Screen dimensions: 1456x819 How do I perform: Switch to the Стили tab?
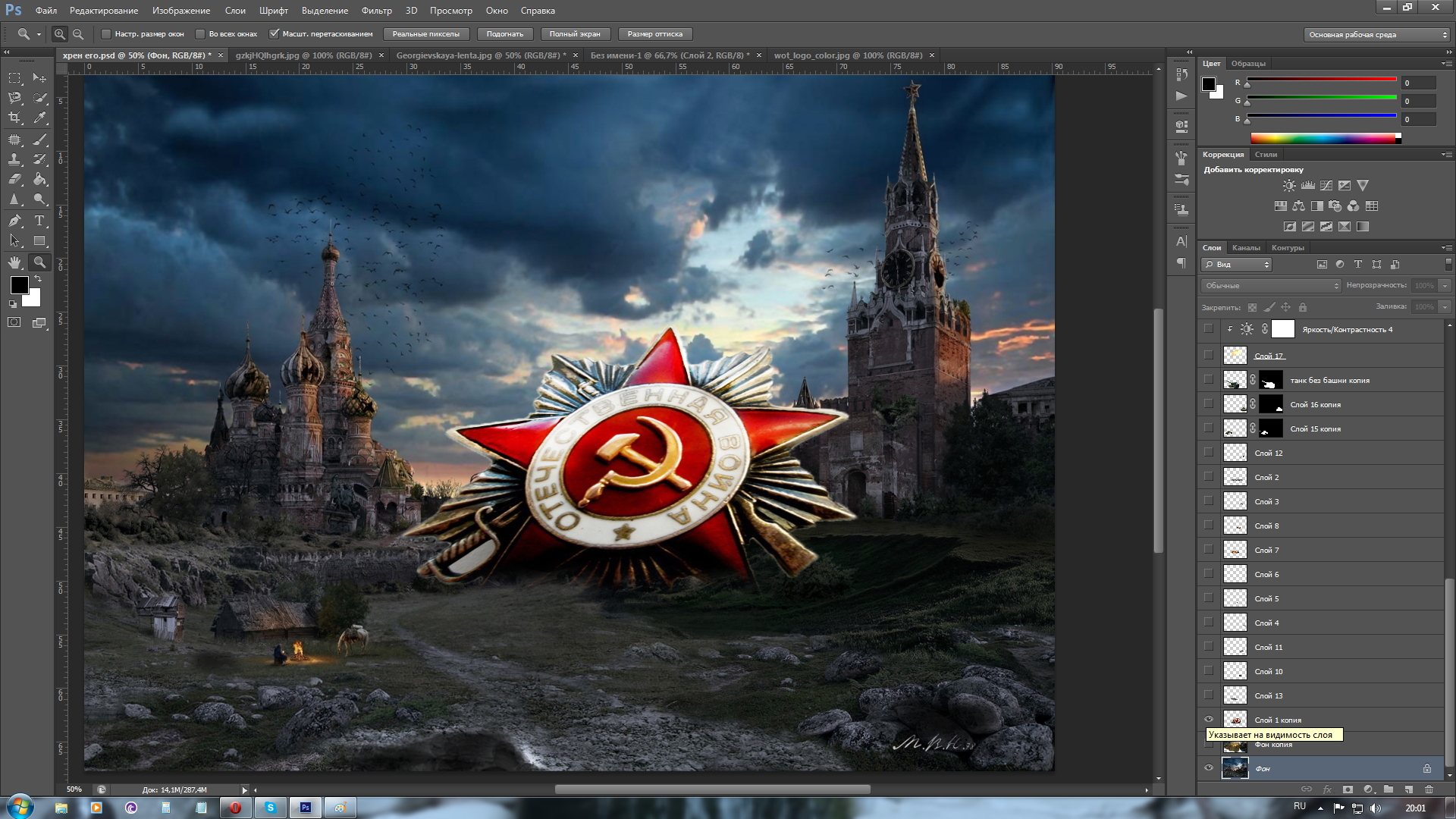(x=1266, y=155)
